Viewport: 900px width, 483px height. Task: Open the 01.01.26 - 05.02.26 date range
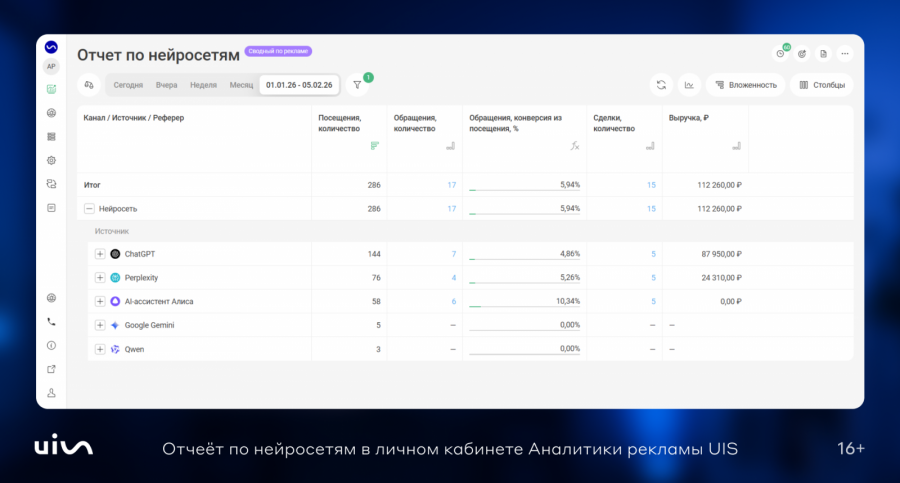[x=299, y=85]
